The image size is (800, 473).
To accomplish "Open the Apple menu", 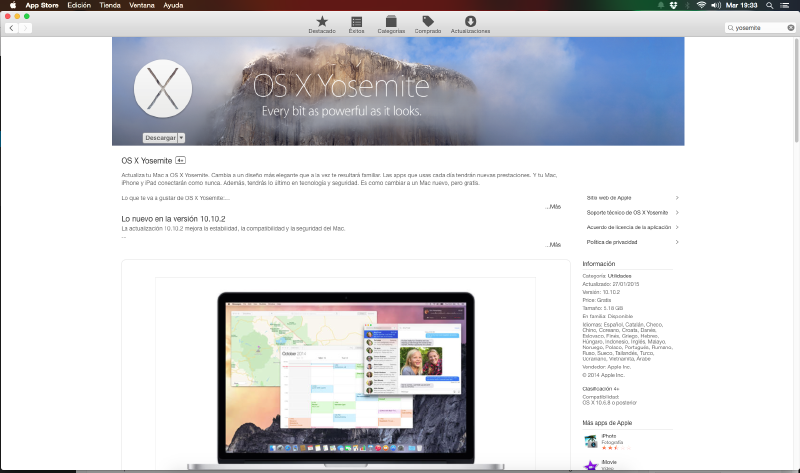I will pyautogui.click(x=13, y=5).
